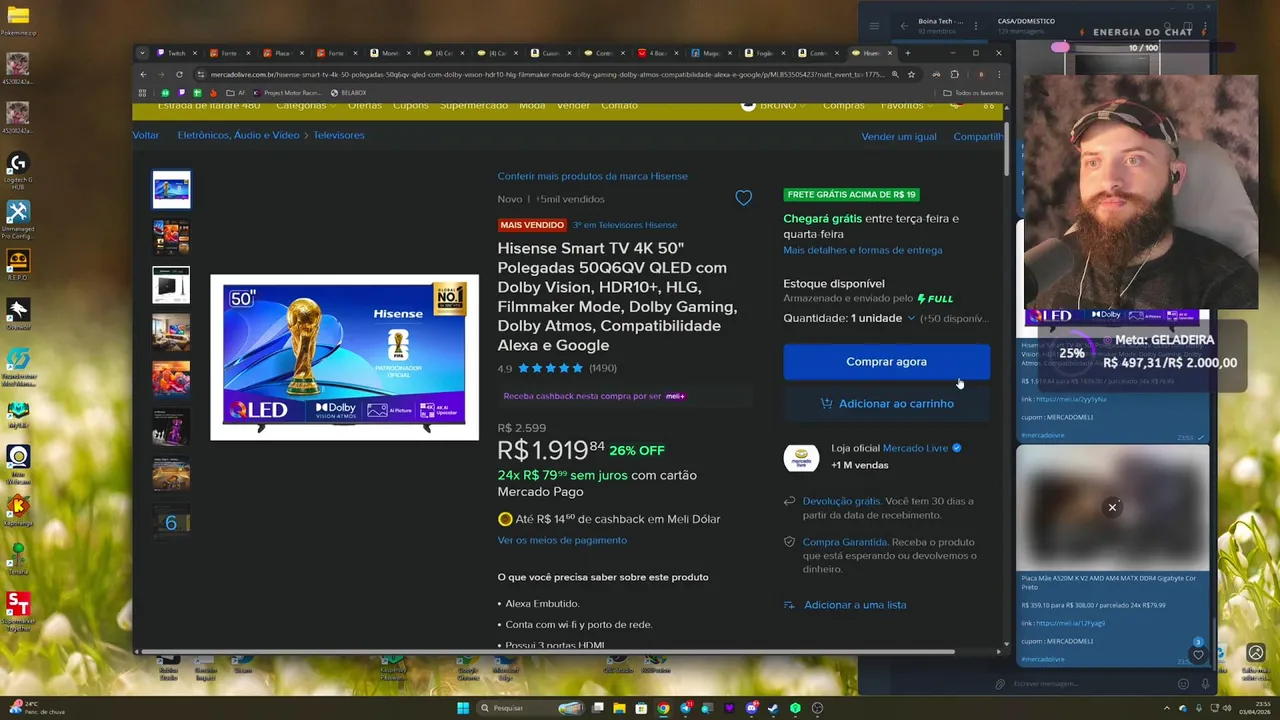The height and width of the screenshot is (720, 1280).
Task: Click the Comprar agora button
Action: point(886,362)
